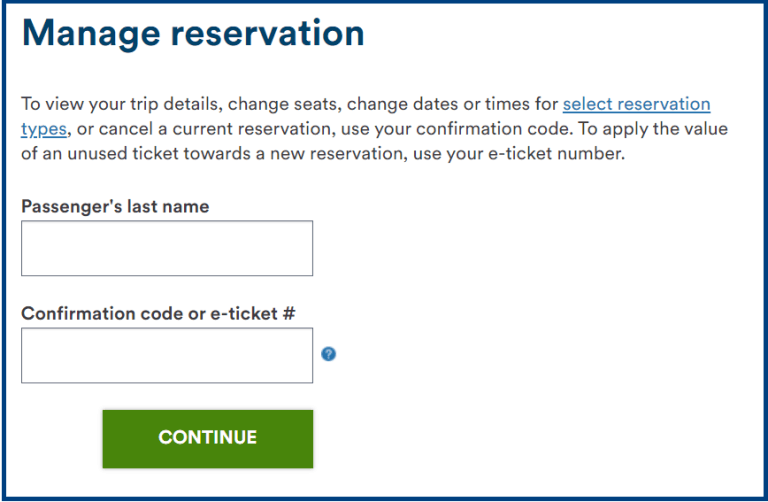Screen dimensions: 768x502
Task: Click the green CONTINUE button
Action: (x=208, y=439)
